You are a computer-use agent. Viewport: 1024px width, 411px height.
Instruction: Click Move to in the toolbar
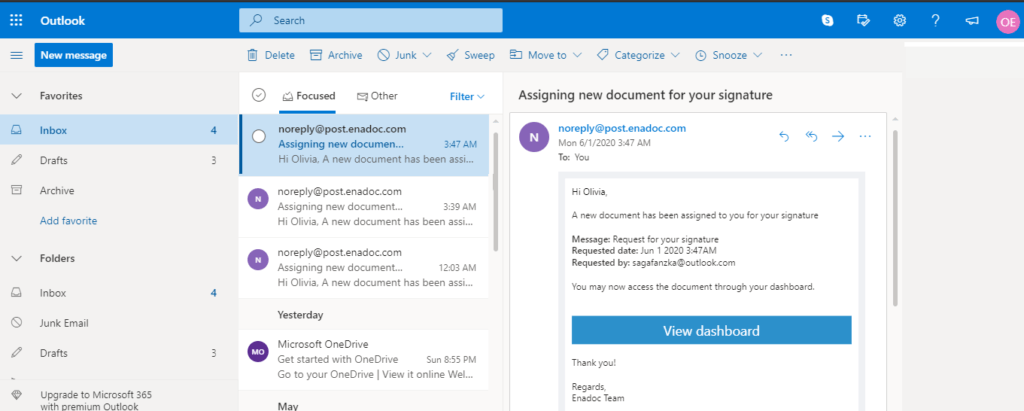538,56
